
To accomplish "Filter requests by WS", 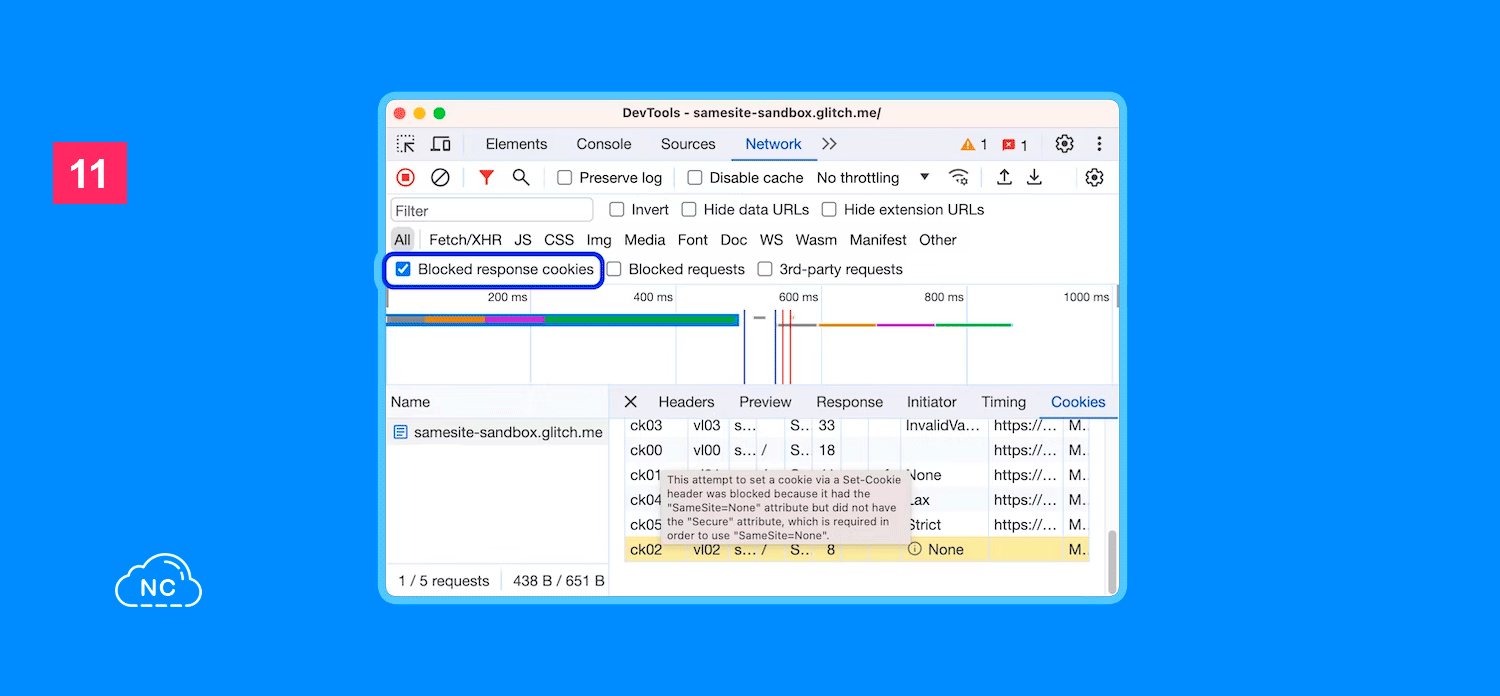I will tap(771, 240).
